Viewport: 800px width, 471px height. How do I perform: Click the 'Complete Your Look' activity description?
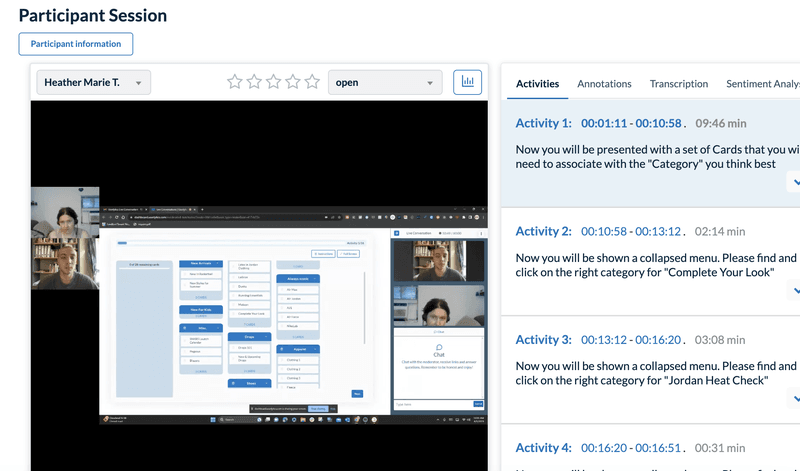tap(656, 265)
